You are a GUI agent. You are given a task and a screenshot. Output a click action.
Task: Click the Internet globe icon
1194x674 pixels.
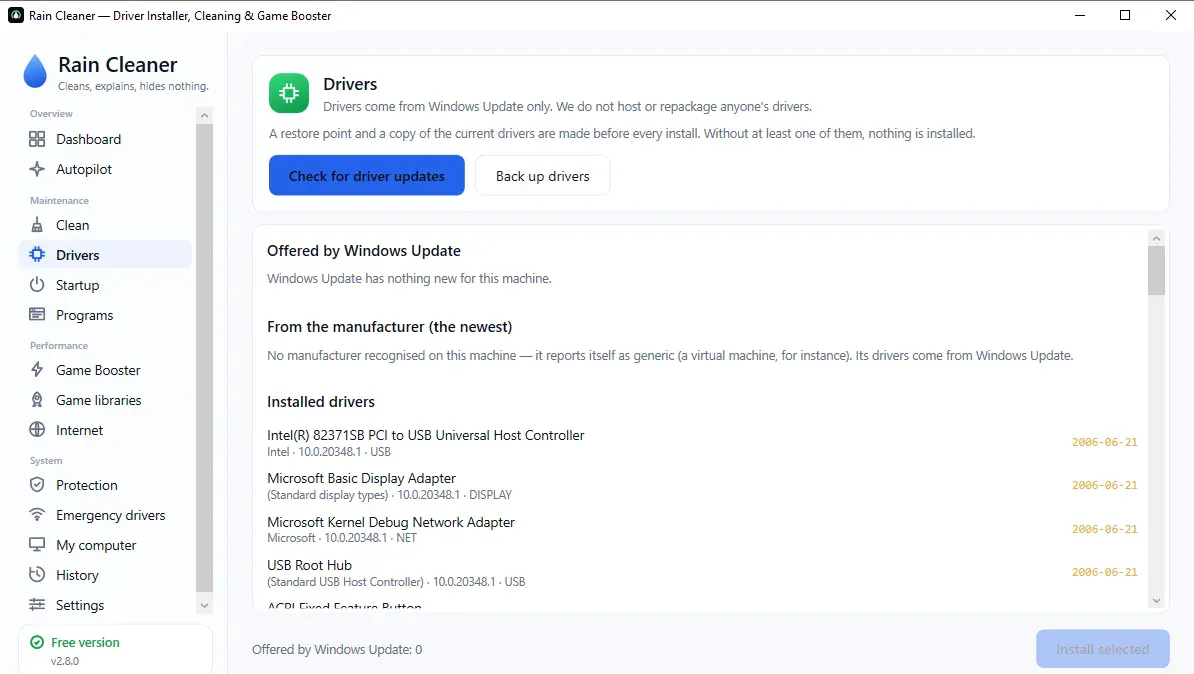(37, 430)
